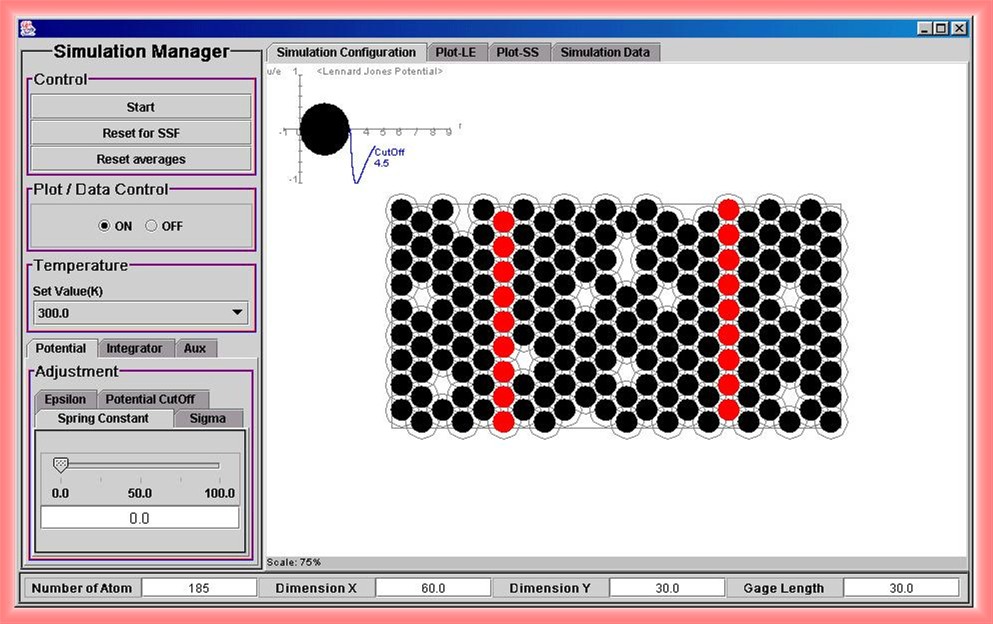
Task: Turn Plot/Data Control OFF
Action: tap(152, 226)
